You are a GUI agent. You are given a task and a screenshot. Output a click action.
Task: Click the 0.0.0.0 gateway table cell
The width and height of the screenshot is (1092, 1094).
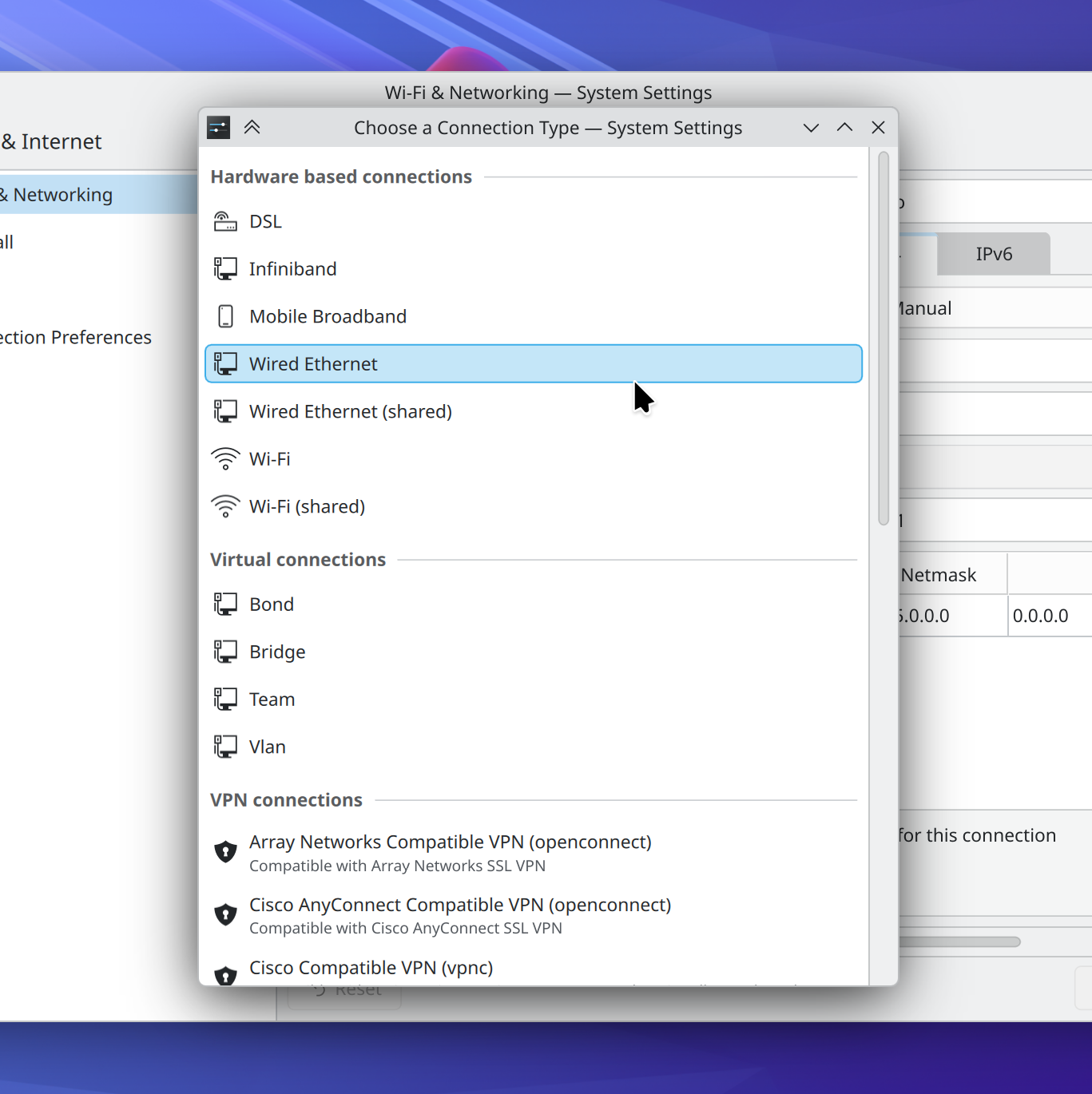(1040, 616)
